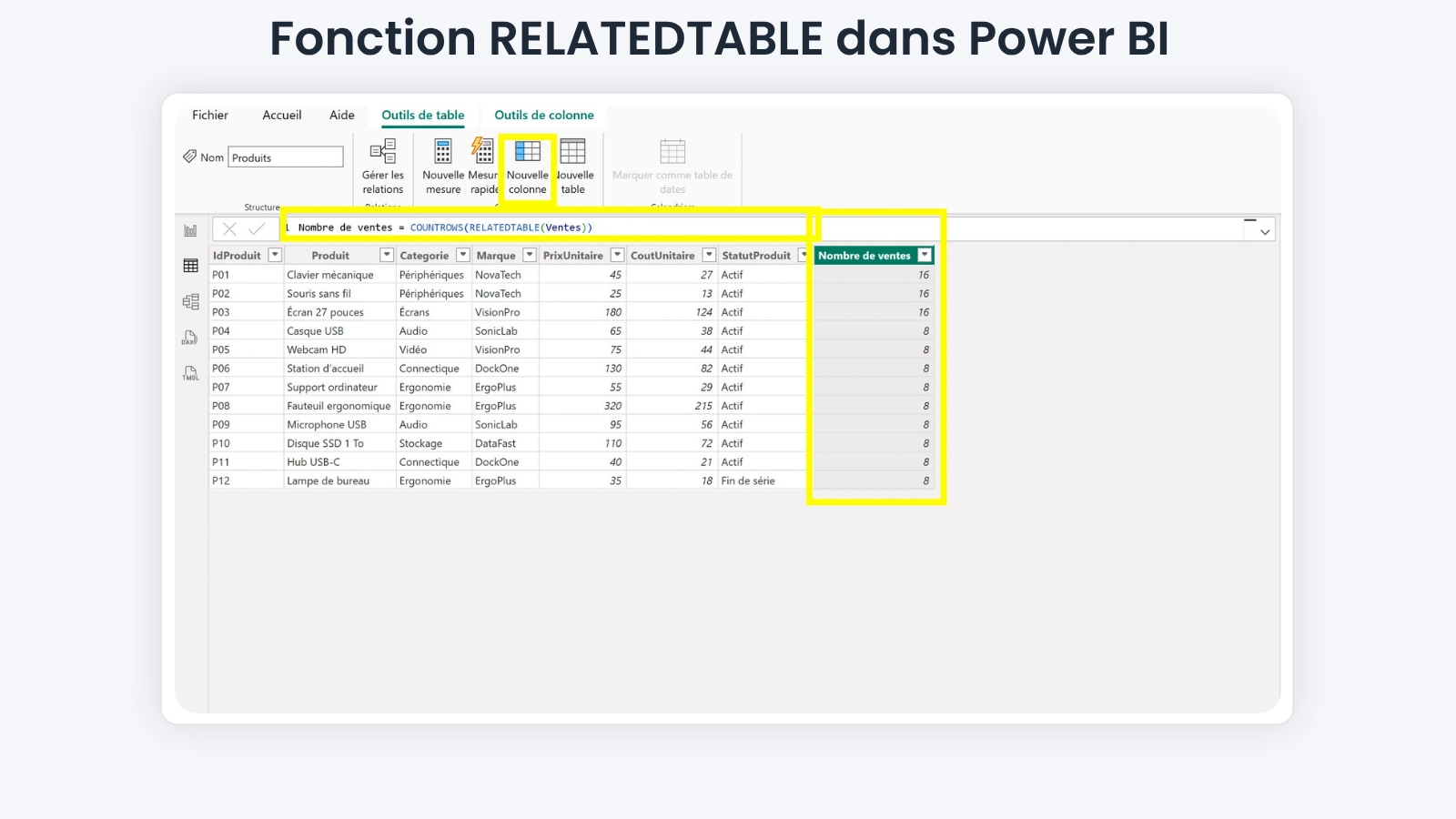Open the Gérer les relations tool
The height and width of the screenshot is (819, 1456).
382,167
